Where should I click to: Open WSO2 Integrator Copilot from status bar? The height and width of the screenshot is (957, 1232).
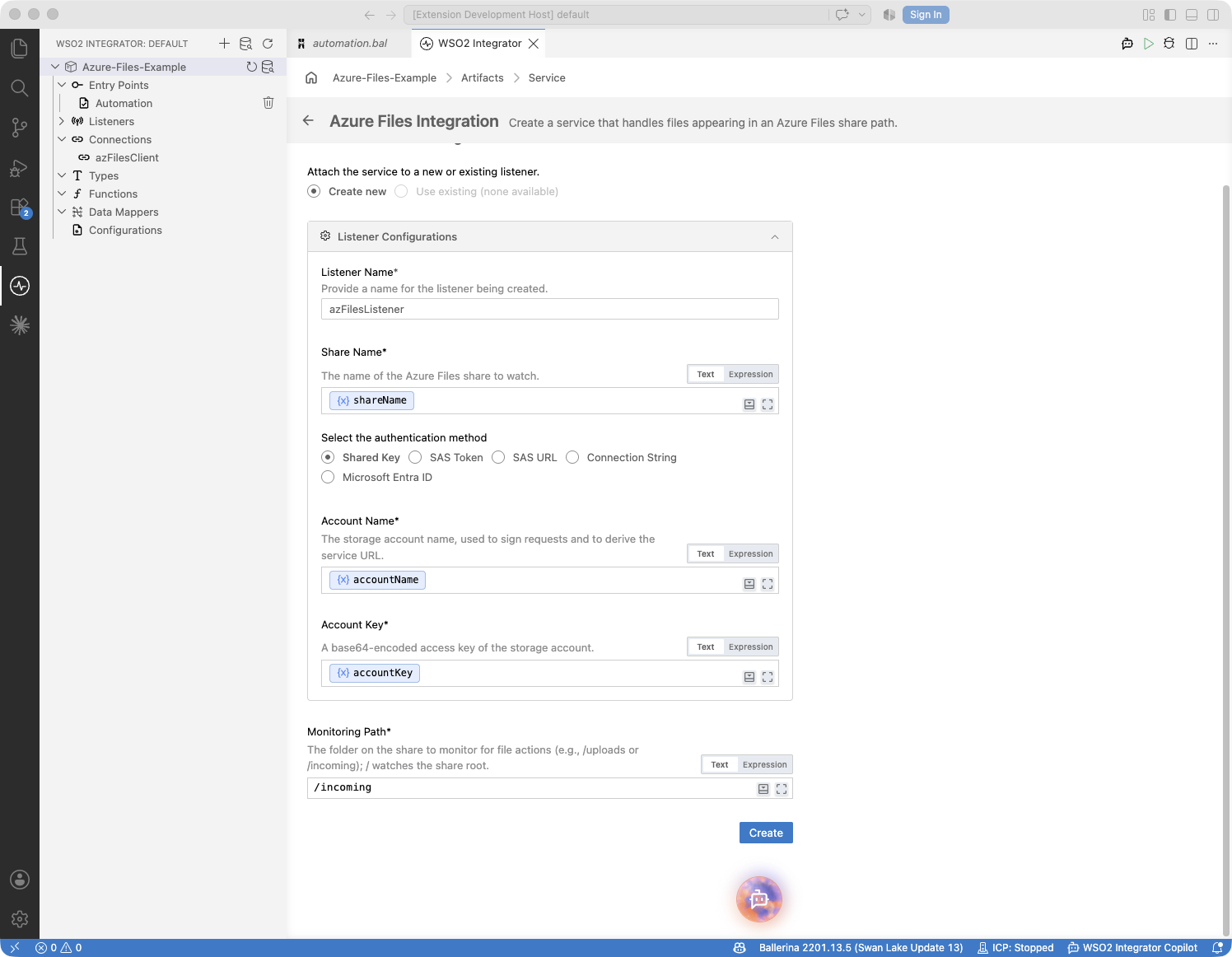point(1132,948)
